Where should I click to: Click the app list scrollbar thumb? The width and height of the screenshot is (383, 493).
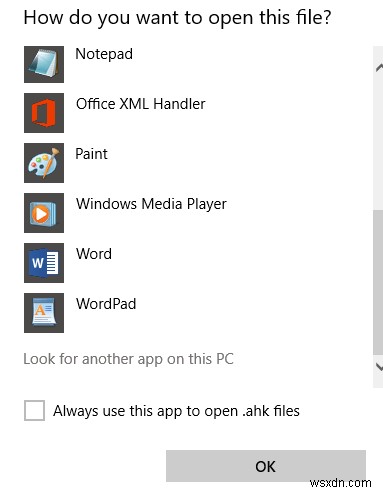(378, 283)
